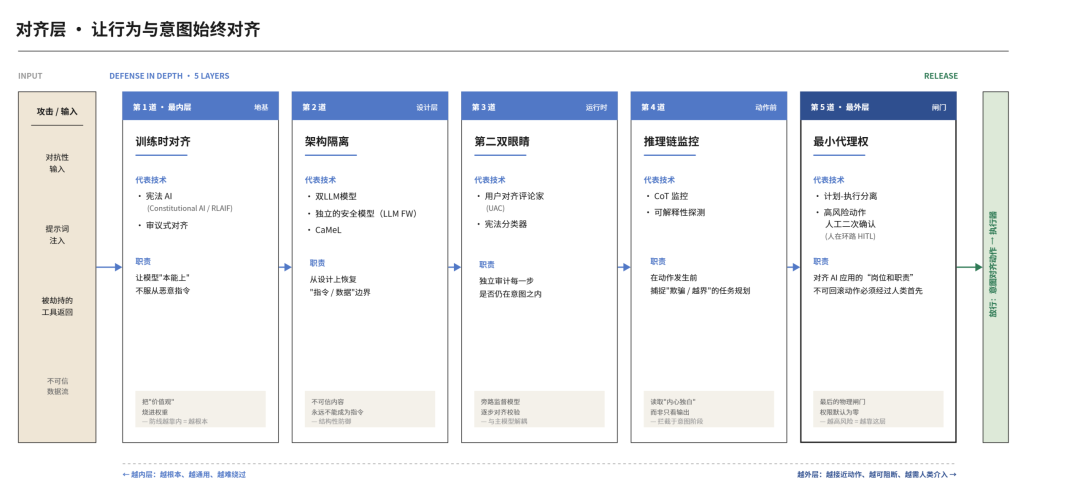Viewport: 1080px width, 495px height.
Task: Select the "审议式对齐" bullet item
Action: point(163,225)
